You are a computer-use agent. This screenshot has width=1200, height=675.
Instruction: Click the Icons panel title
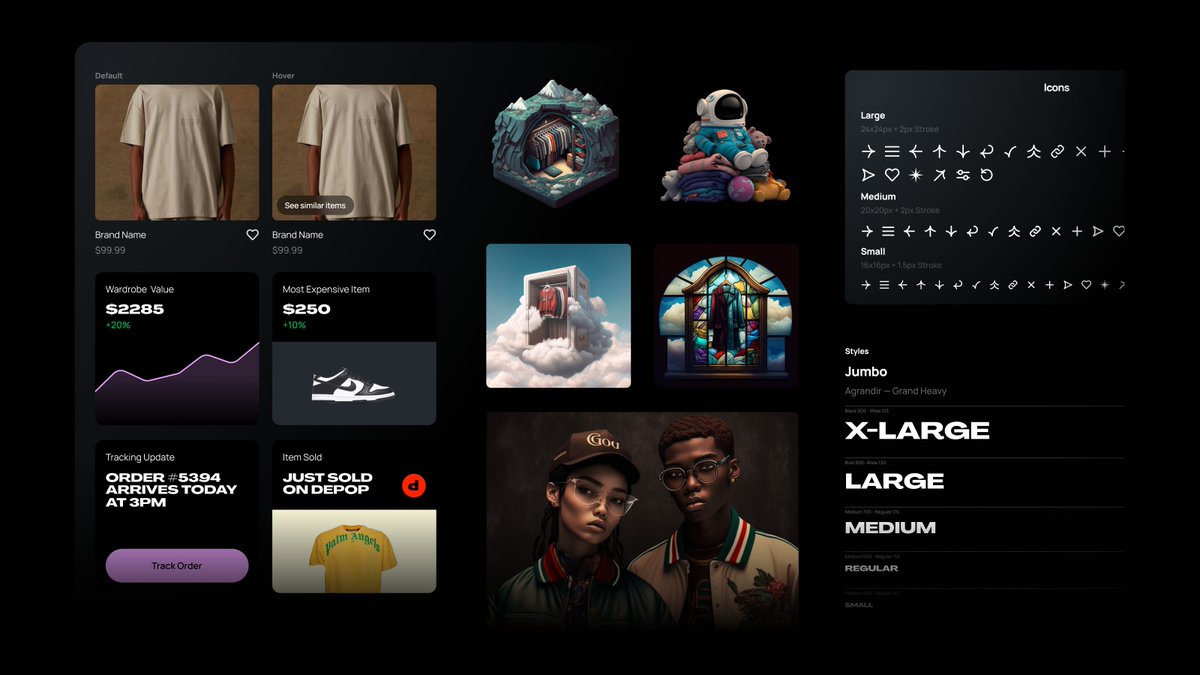click(1057, 88)
